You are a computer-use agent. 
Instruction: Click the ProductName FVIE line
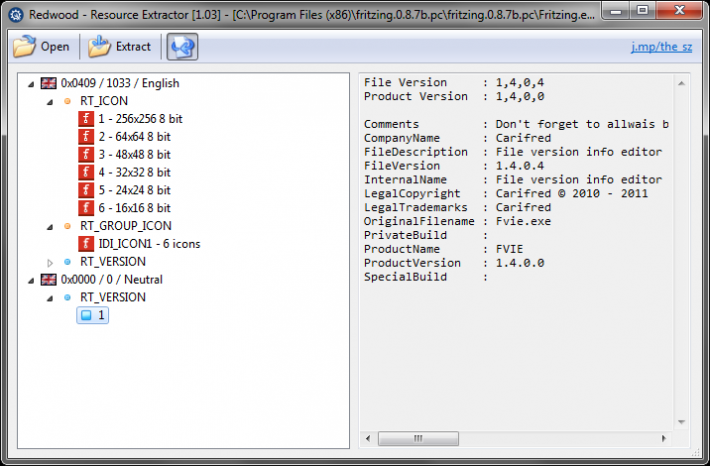[443, 249]
